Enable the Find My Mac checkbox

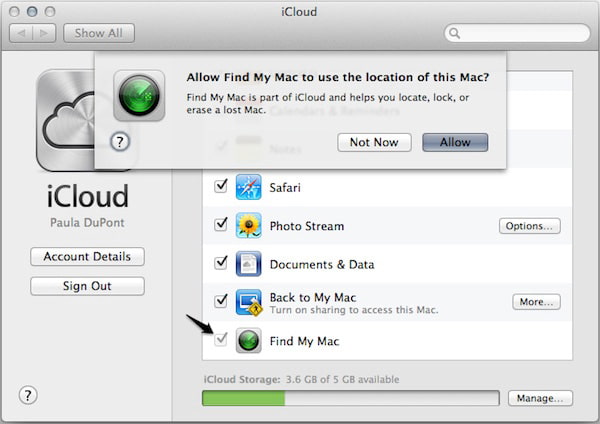[221, 340]
